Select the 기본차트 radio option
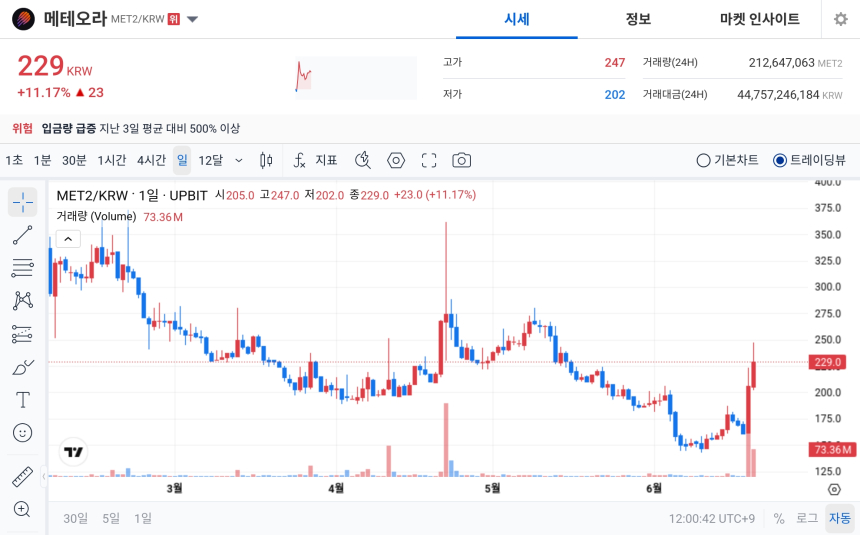This screenshot has height=535, width=860. (727, 160)
